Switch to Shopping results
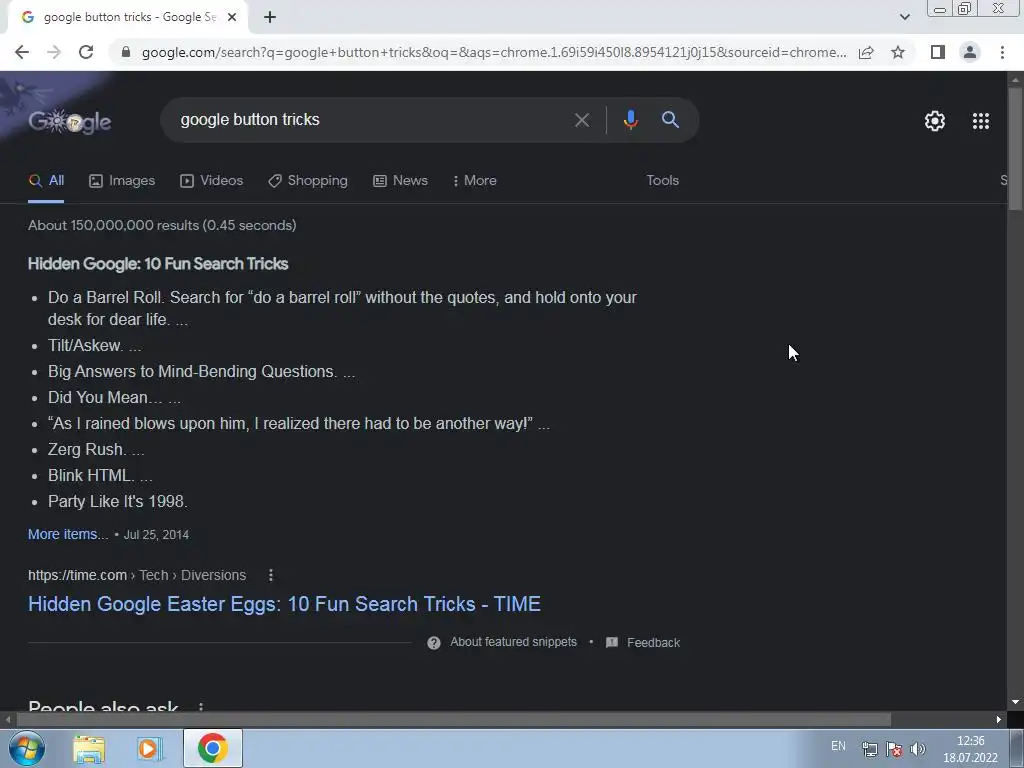Viewport: 1024px width, 768px height. click(x=308, y=181)
